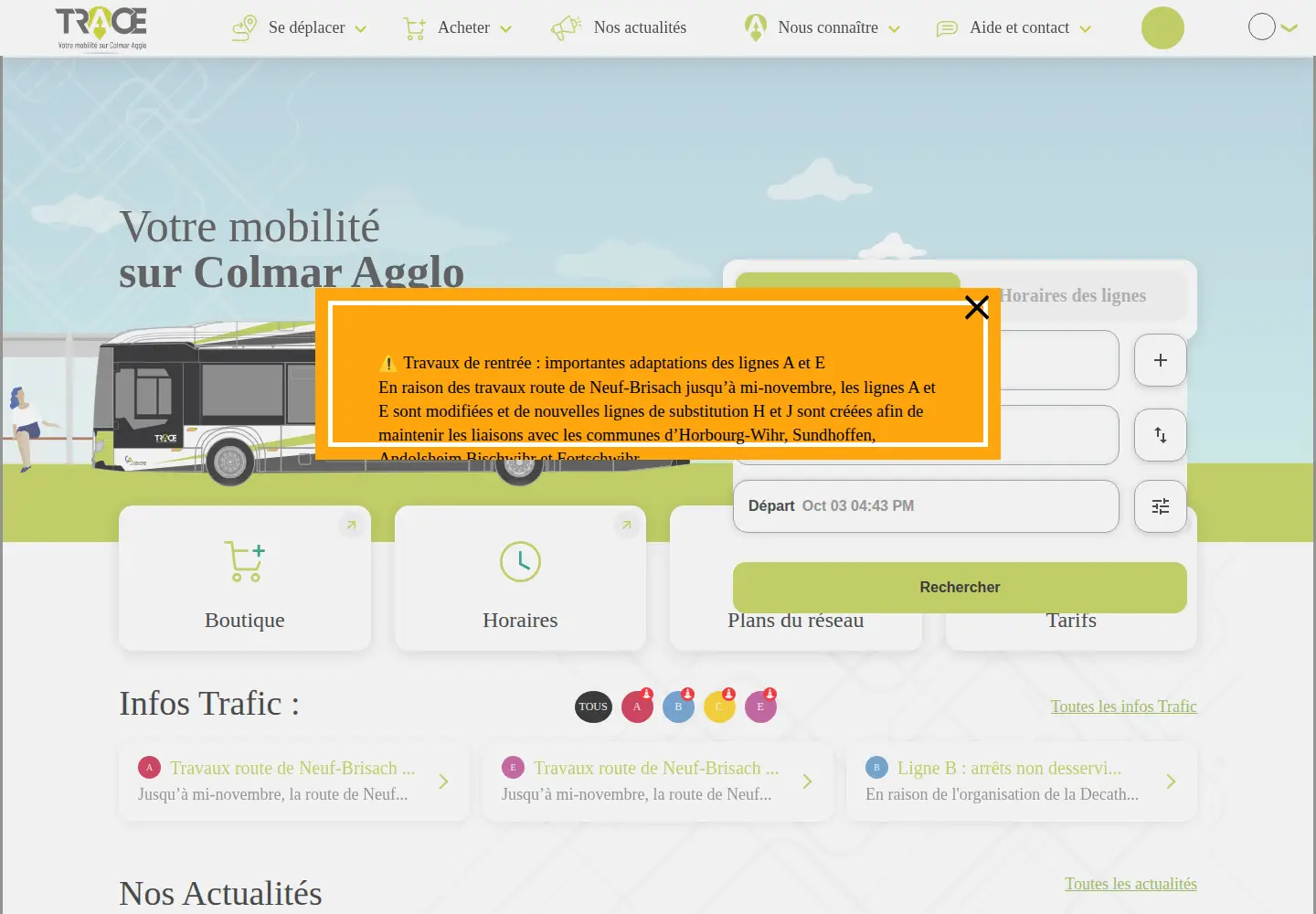This screenshot has width=1316, height=914.
Task: Click the Nous connaître icon
Action: pyautogui.click(x=756, y=27)
